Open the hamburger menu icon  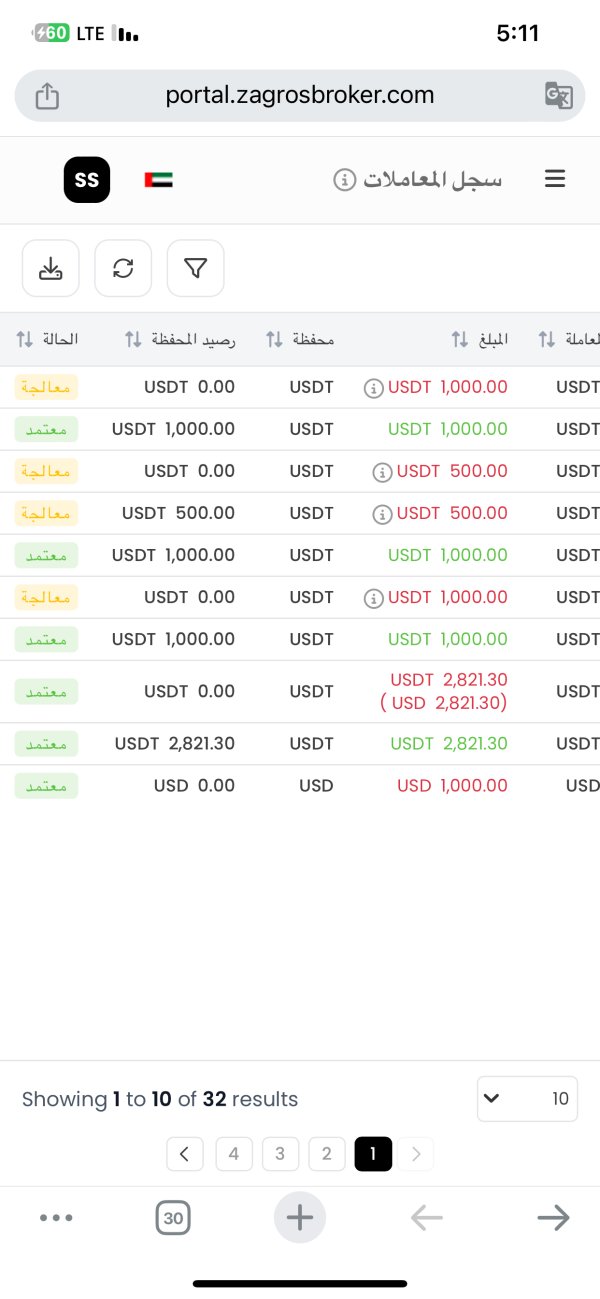tap(555, 179)
